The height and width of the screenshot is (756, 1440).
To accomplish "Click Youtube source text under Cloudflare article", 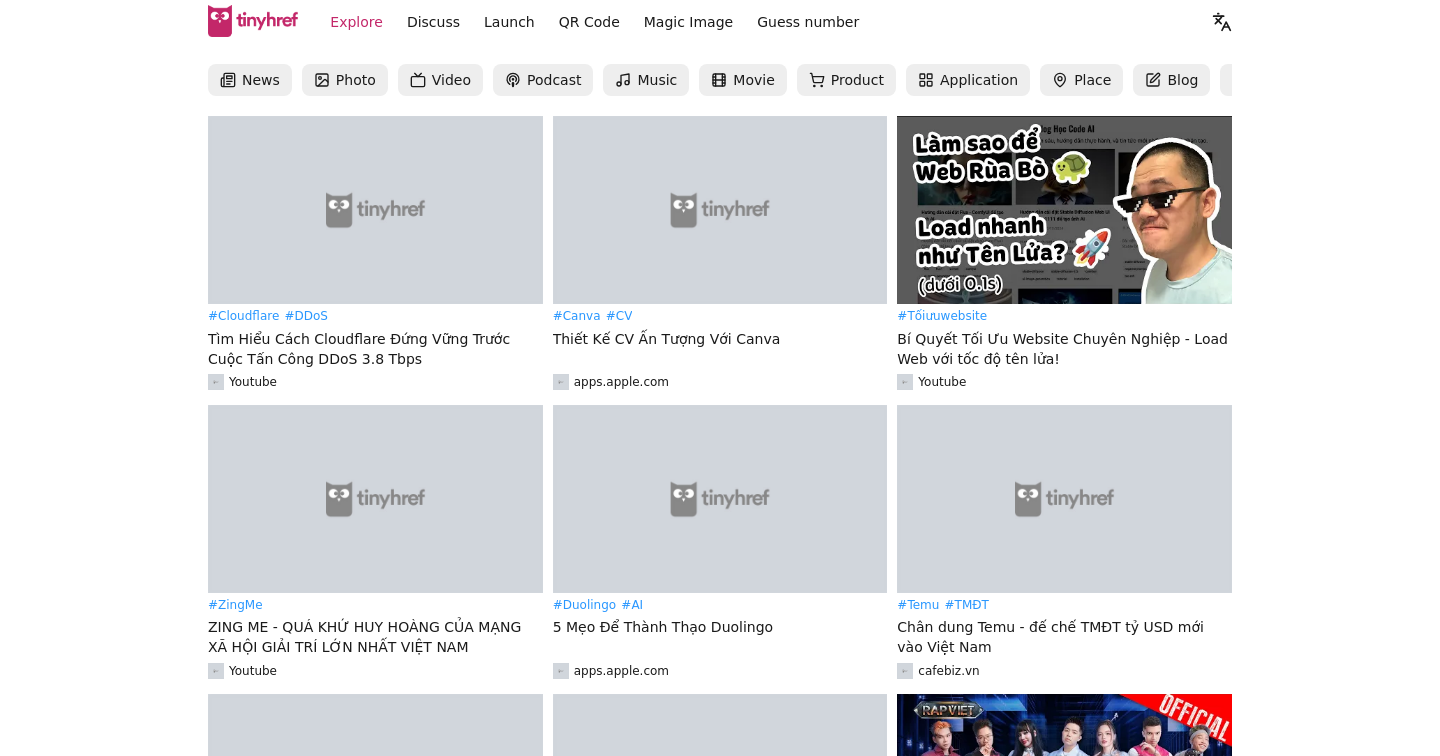I will coord(253,382).
